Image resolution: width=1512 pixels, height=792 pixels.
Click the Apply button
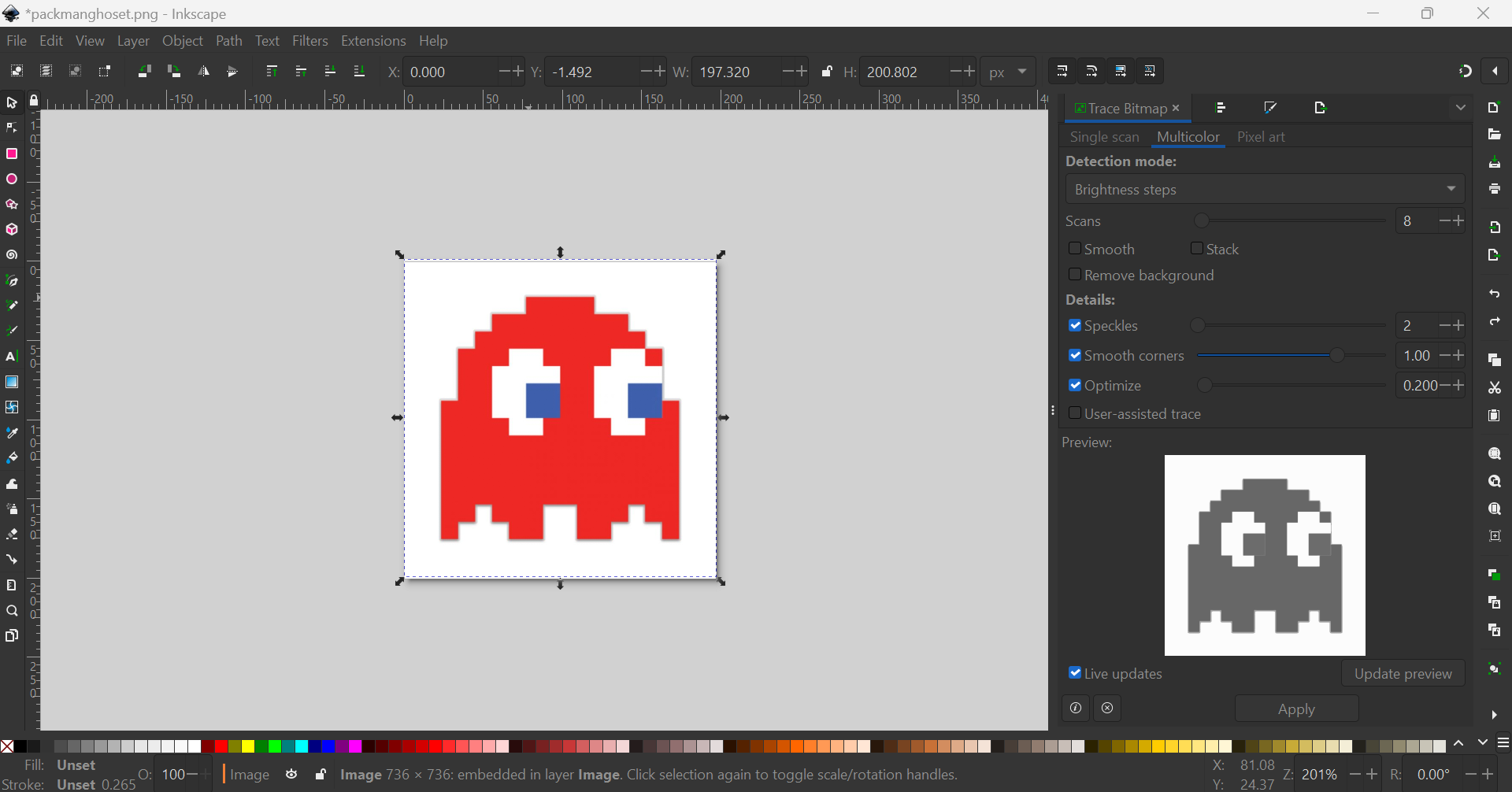pos(1296,709)
